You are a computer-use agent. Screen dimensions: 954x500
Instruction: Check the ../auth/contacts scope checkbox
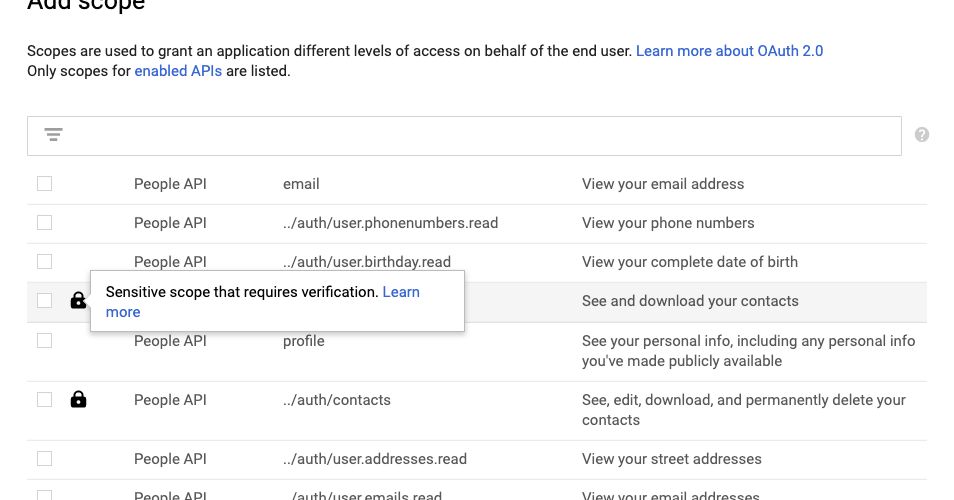(44, 400)
